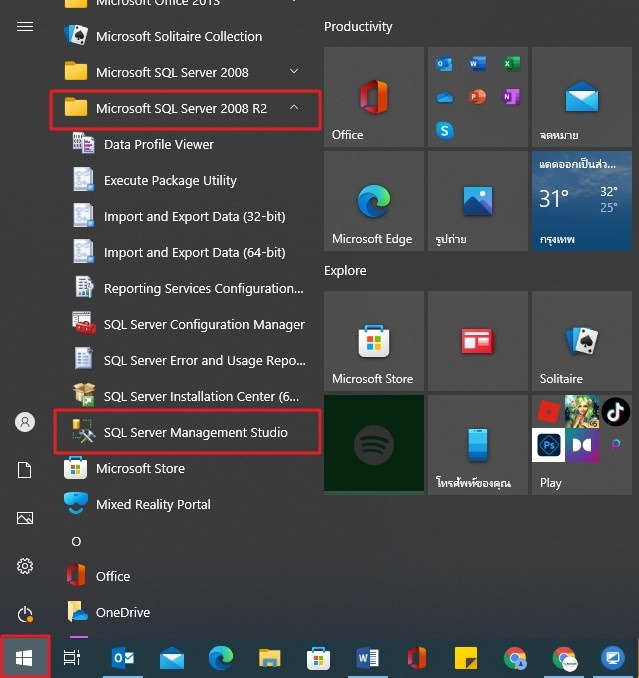The image size is (639, 678).
Task: Click the Productivity group heading
Action: pyautogui.click(x=358, y=27)
